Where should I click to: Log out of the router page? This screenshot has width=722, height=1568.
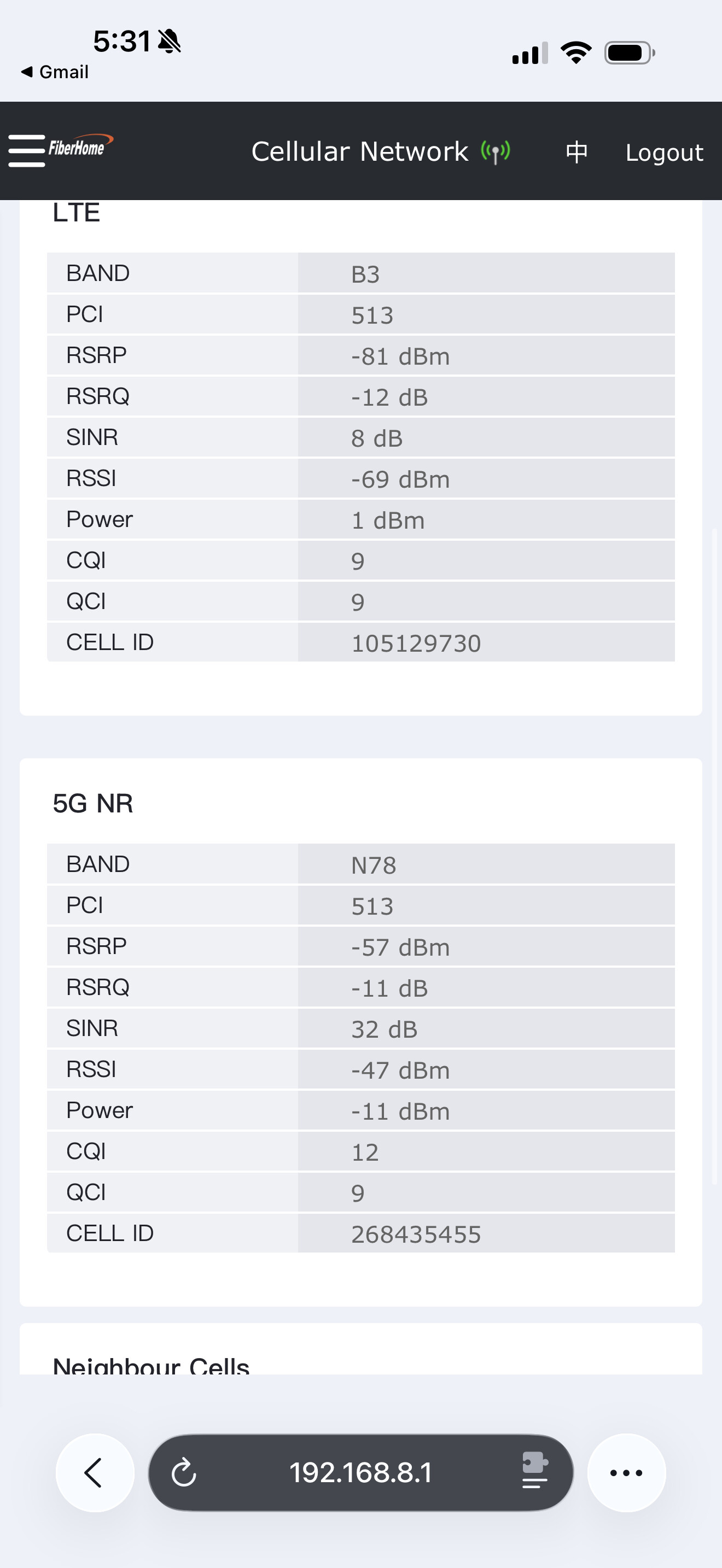click(664, 152)
